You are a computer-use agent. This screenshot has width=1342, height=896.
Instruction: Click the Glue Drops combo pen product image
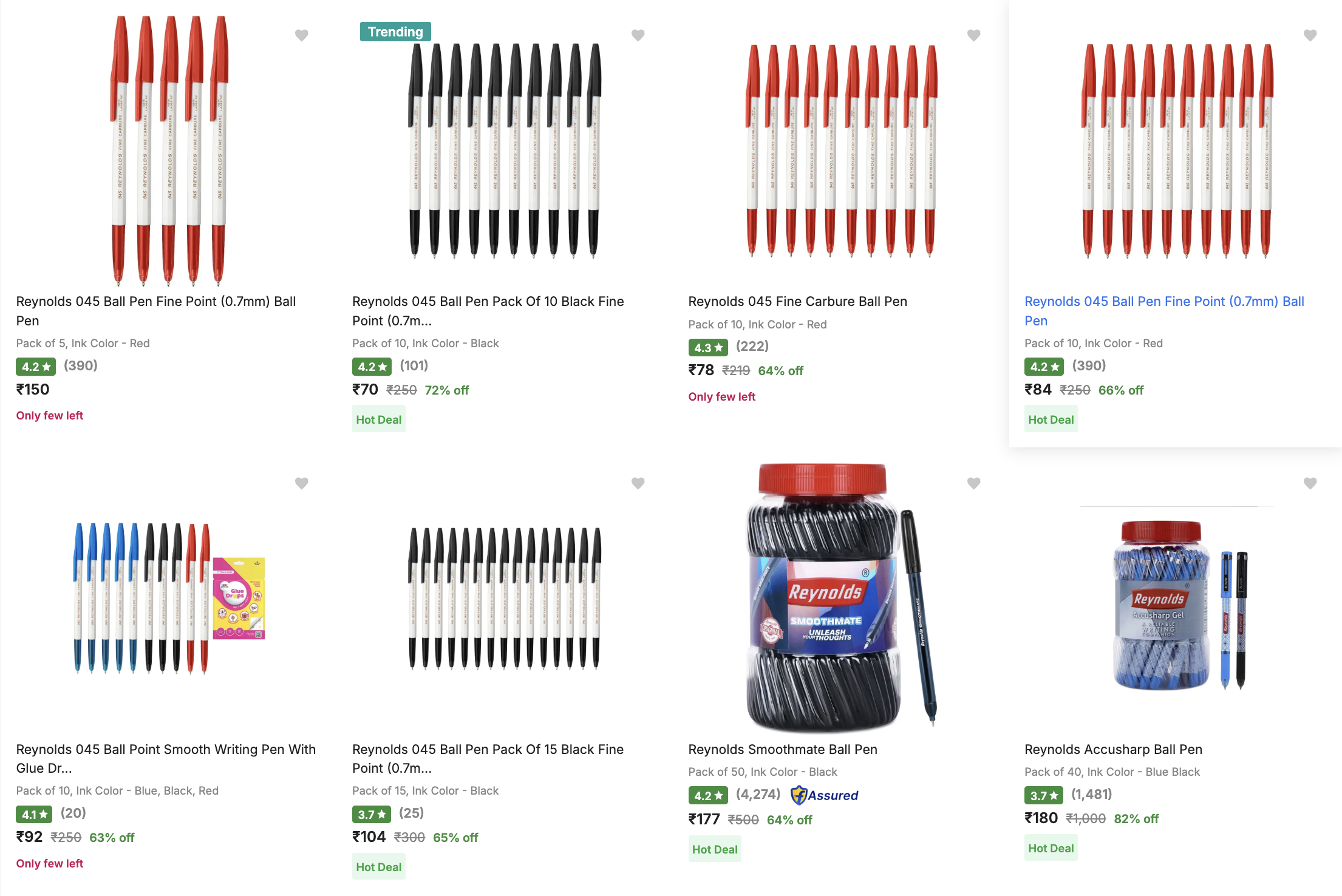146,607
